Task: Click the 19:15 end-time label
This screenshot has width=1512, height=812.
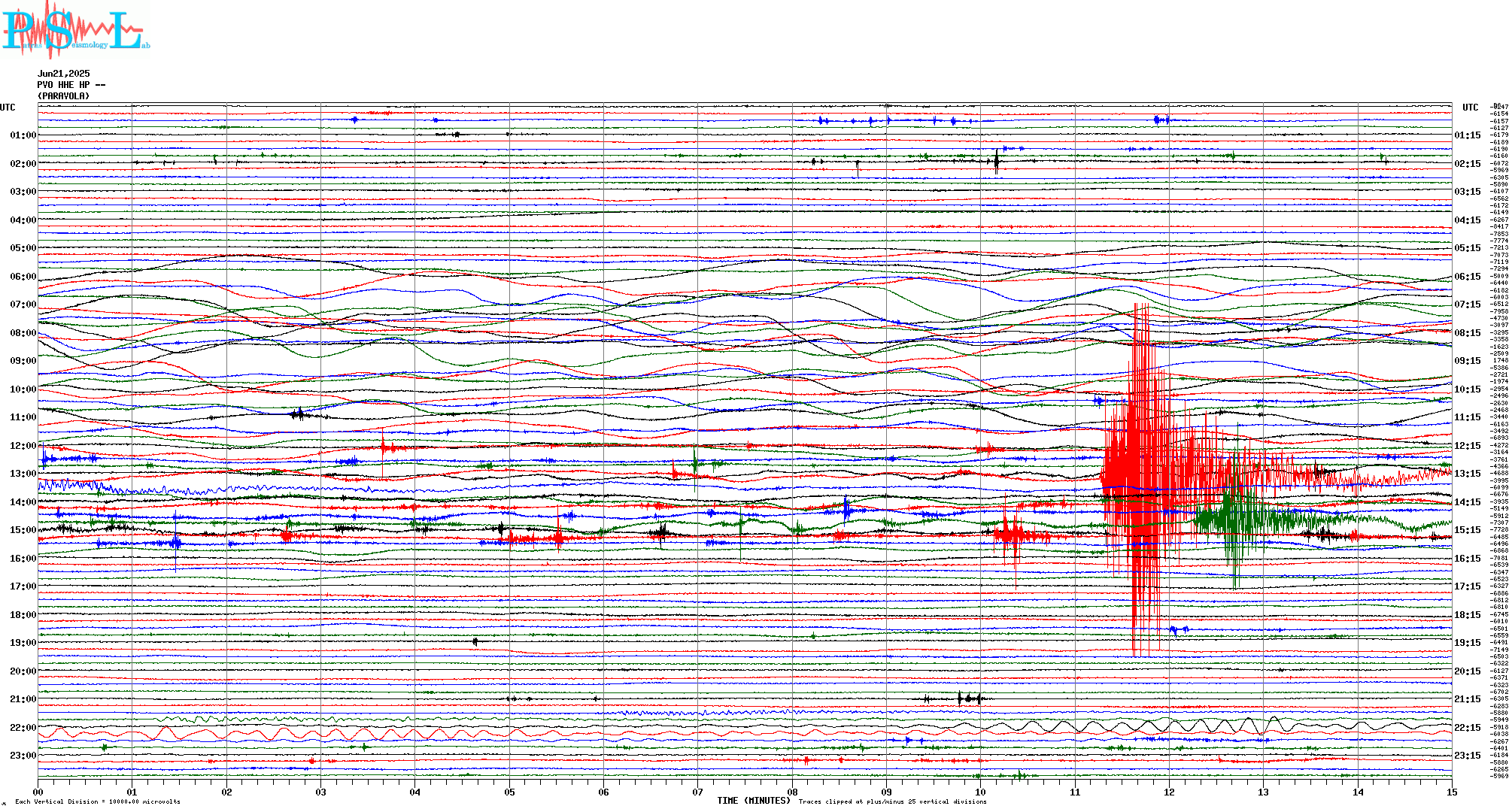Action: [x=1468, y=643]
